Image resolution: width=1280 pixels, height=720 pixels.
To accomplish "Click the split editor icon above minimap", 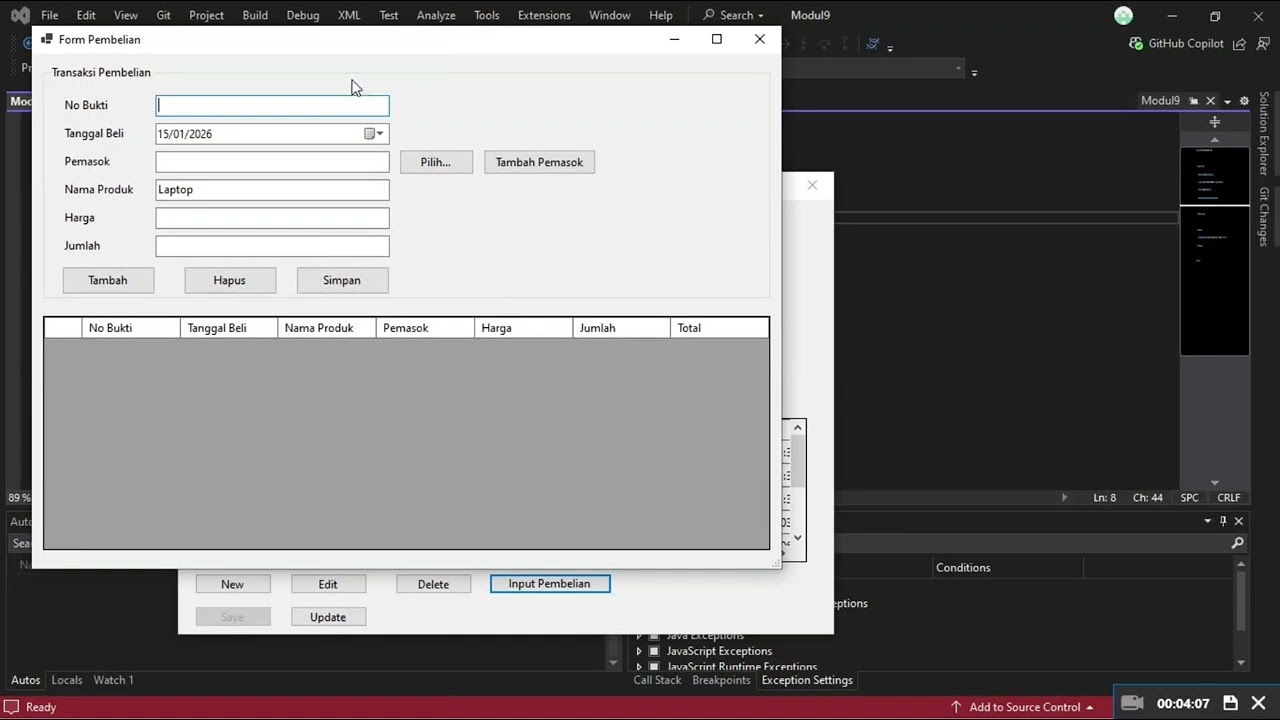I will pos(1215,122).
